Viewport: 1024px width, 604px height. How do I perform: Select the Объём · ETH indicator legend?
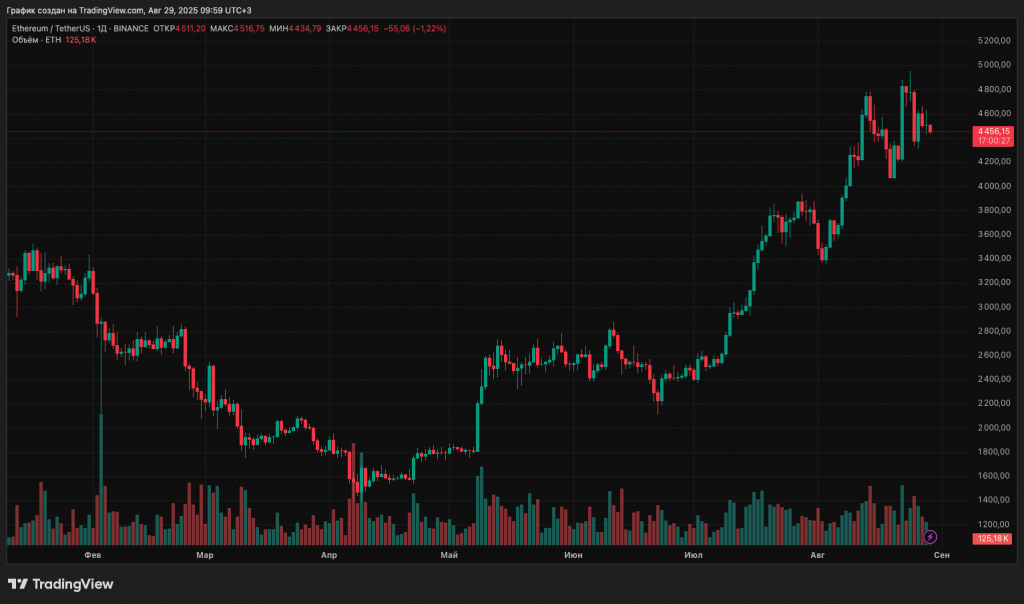click(x=36, y=40)
